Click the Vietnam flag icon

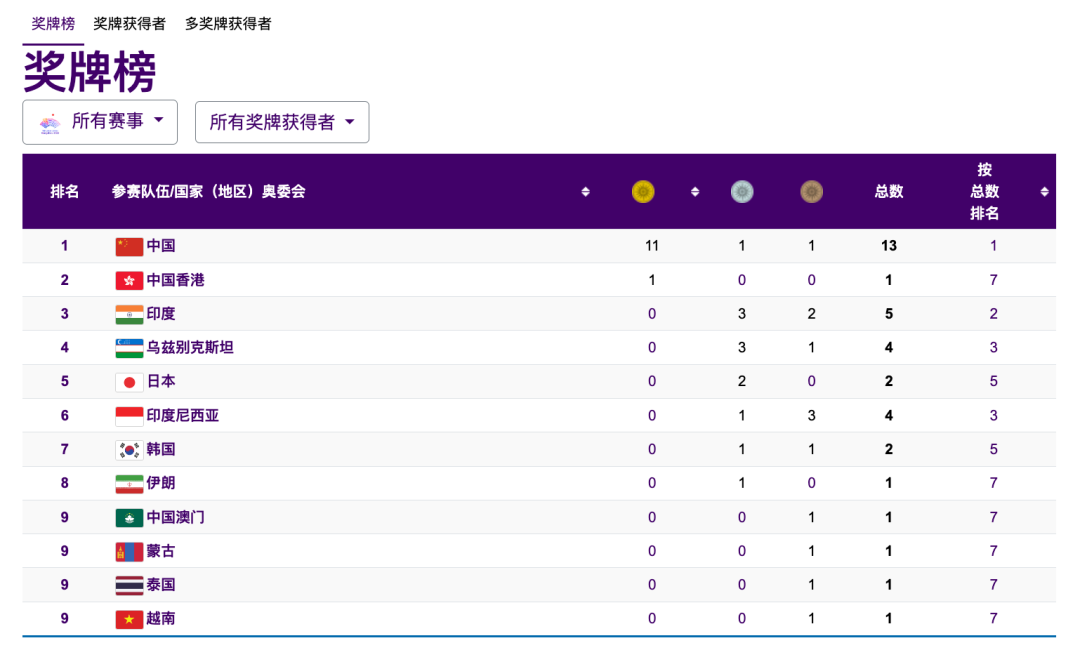tap(129, 619)
